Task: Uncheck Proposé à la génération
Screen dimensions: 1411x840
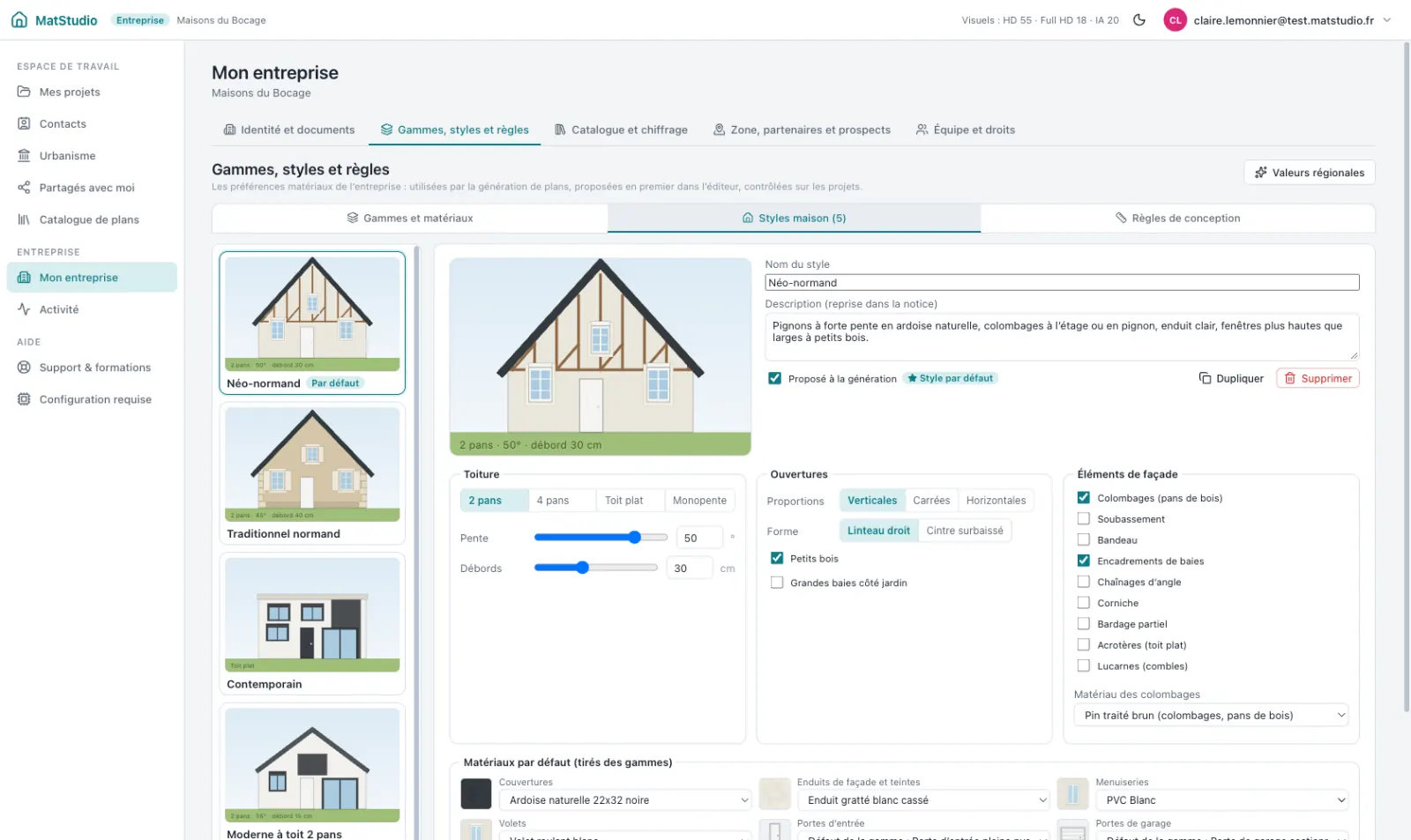Action: coord(774,378)
